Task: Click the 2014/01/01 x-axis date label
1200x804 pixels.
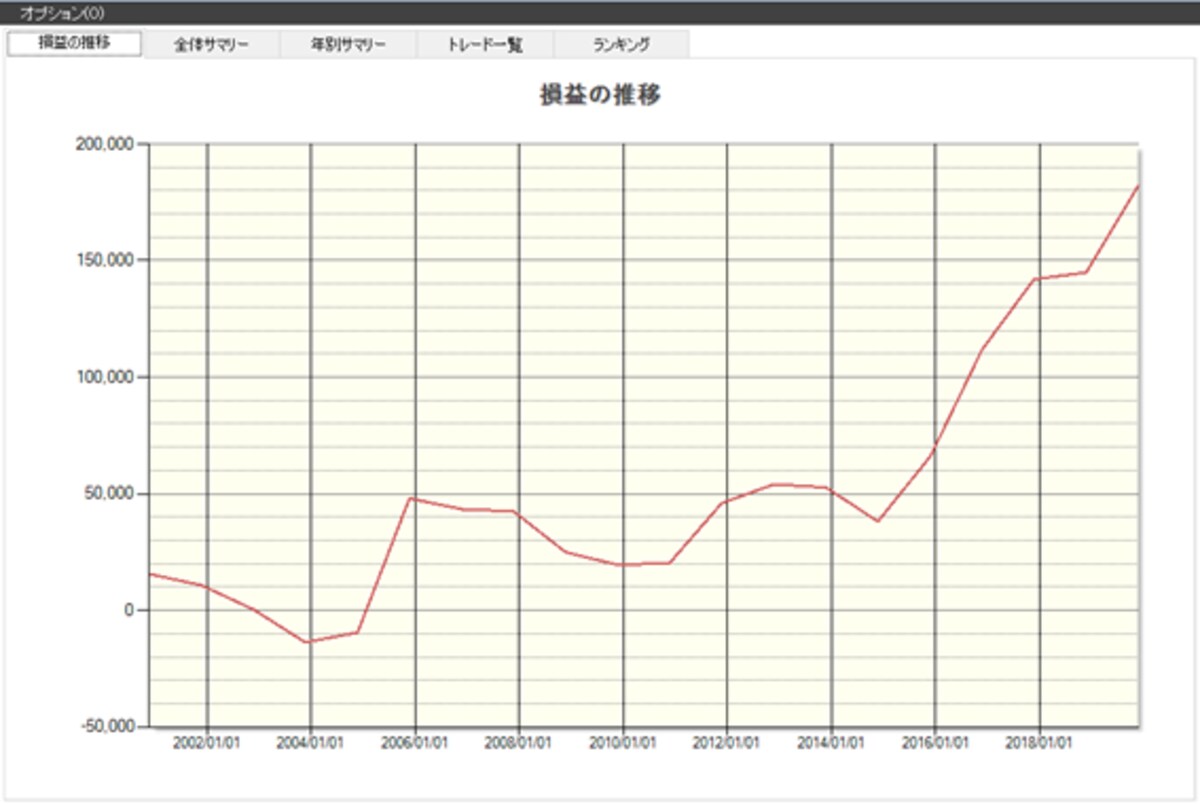Action: click(x=832, y=743)
